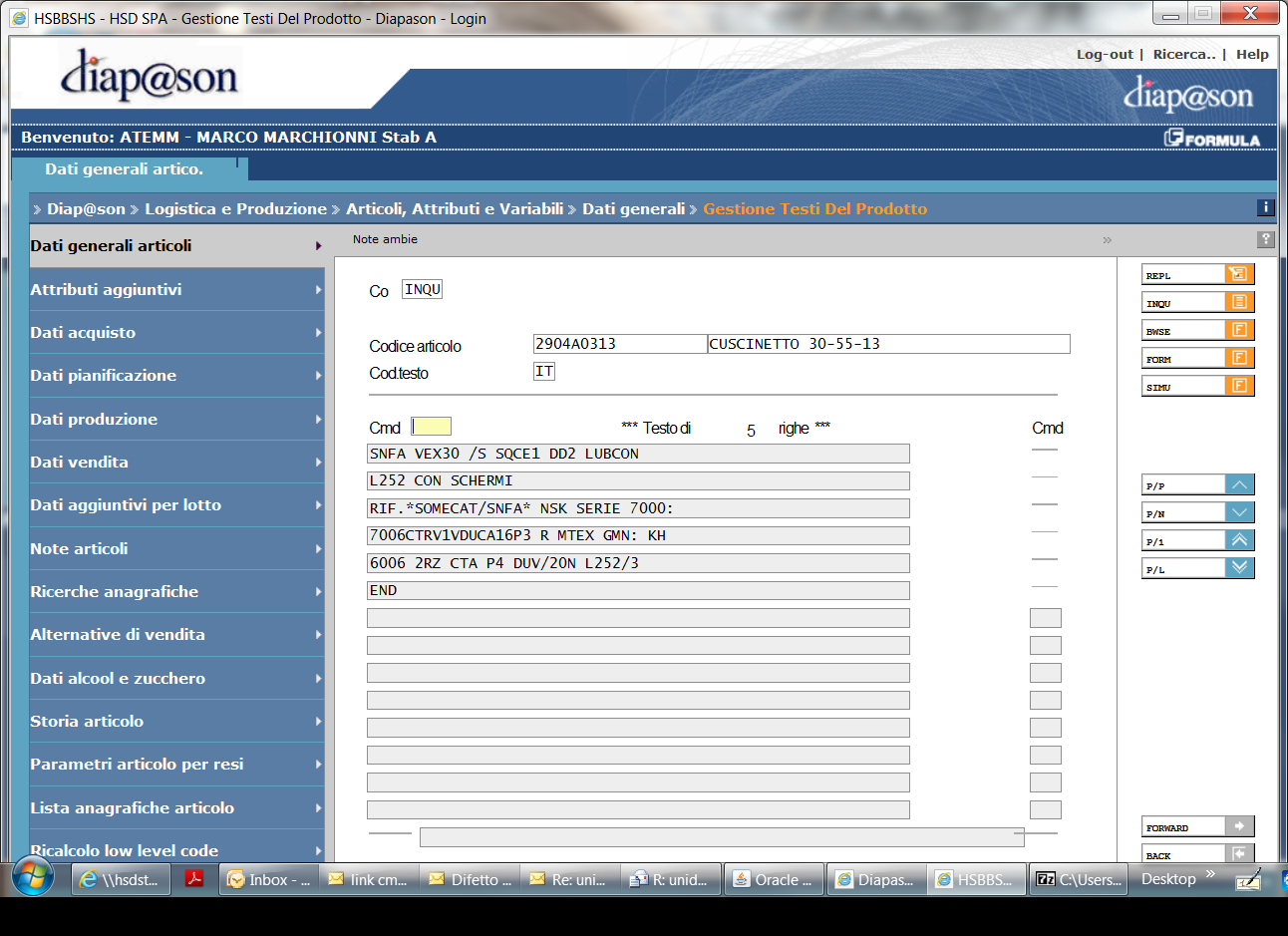The image size is (1288, 936).
Task: Open Ricalcolo low level code item
Action: click(x=176, y=847)
